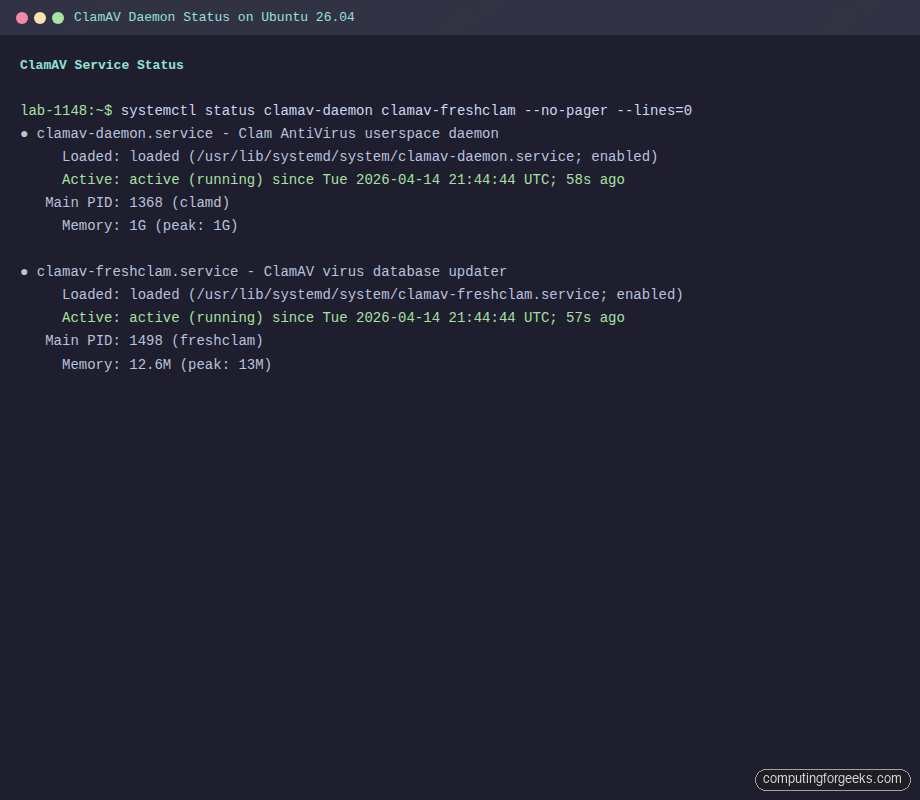
Task: Open the computingforgeeks.com badge link
Action: click(x=830, y=779)
